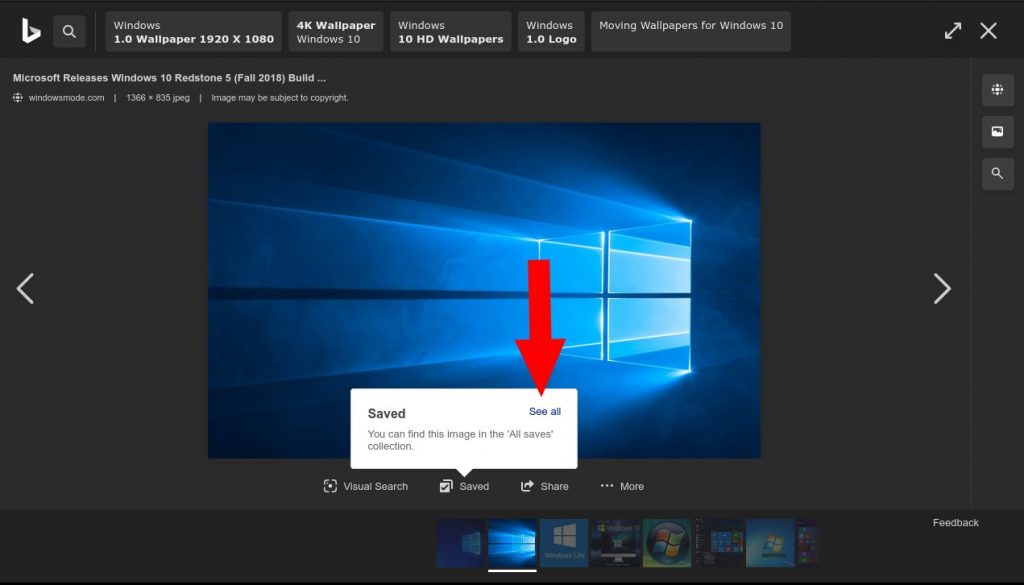The width and height of the screenshot is (1024, 585).
Task: Click the 'Visual Search' label
Action: [x=376, y=486]
